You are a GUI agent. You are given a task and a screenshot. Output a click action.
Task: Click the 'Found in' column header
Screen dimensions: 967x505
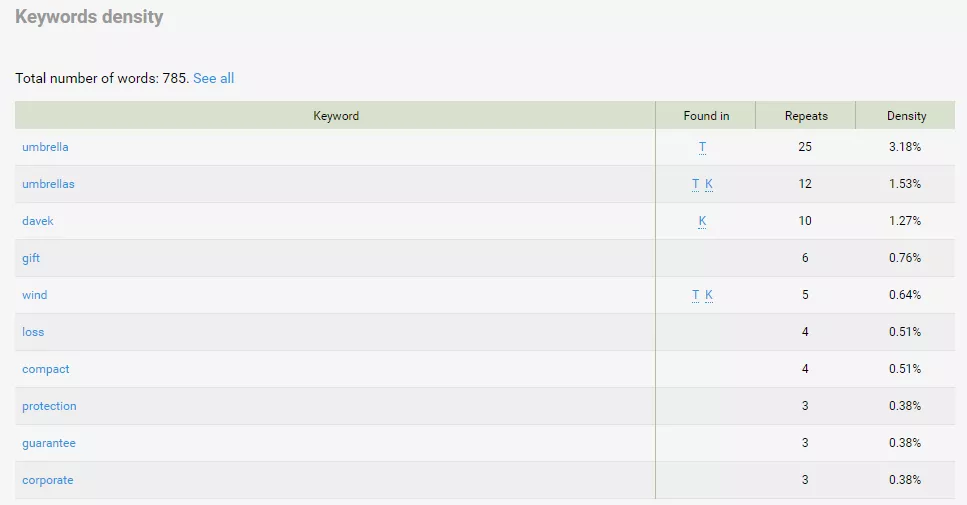(x=706, y=116)
